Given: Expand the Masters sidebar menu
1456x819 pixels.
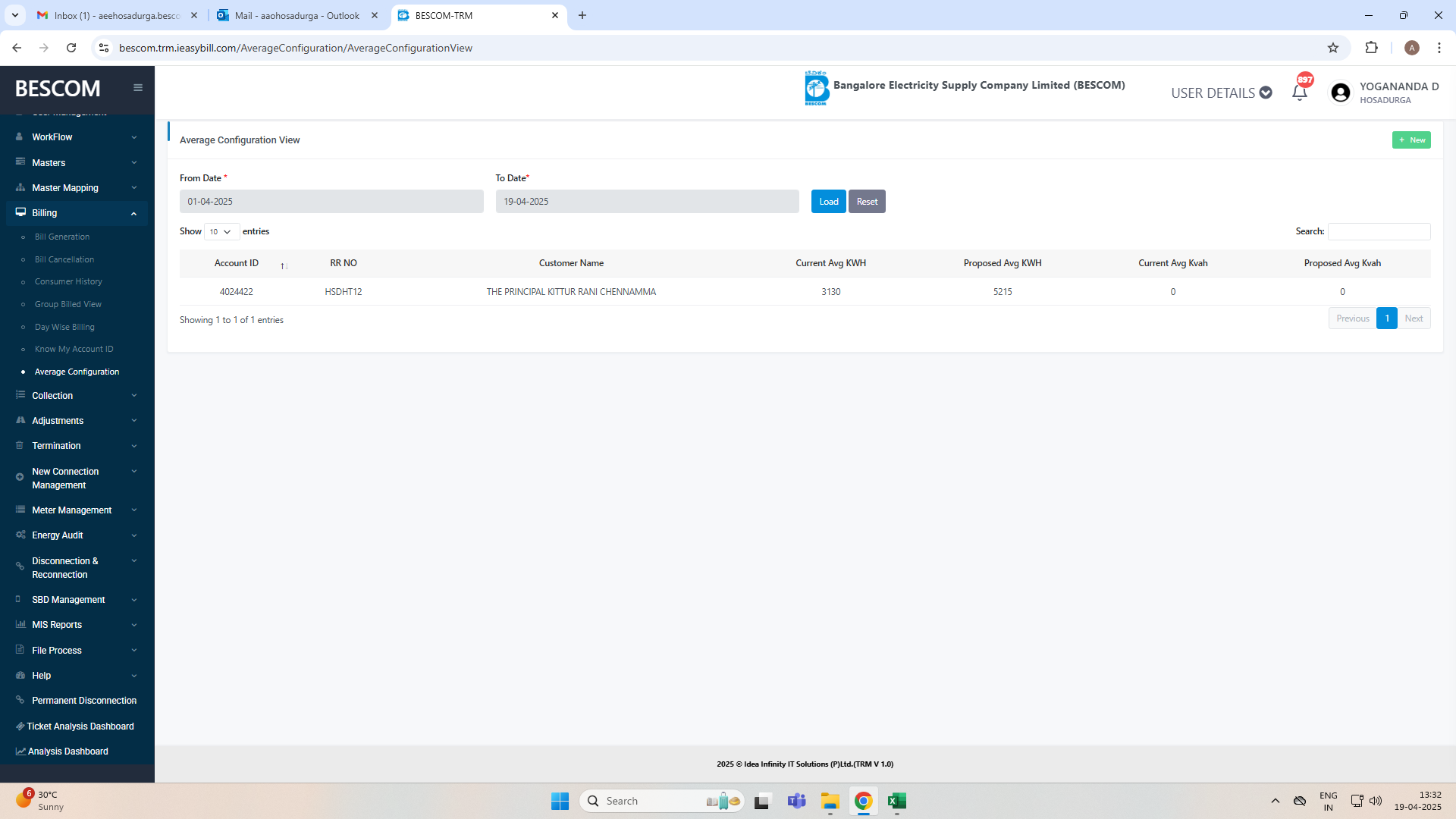Looking at the screenshot, I should click(76, 163).
